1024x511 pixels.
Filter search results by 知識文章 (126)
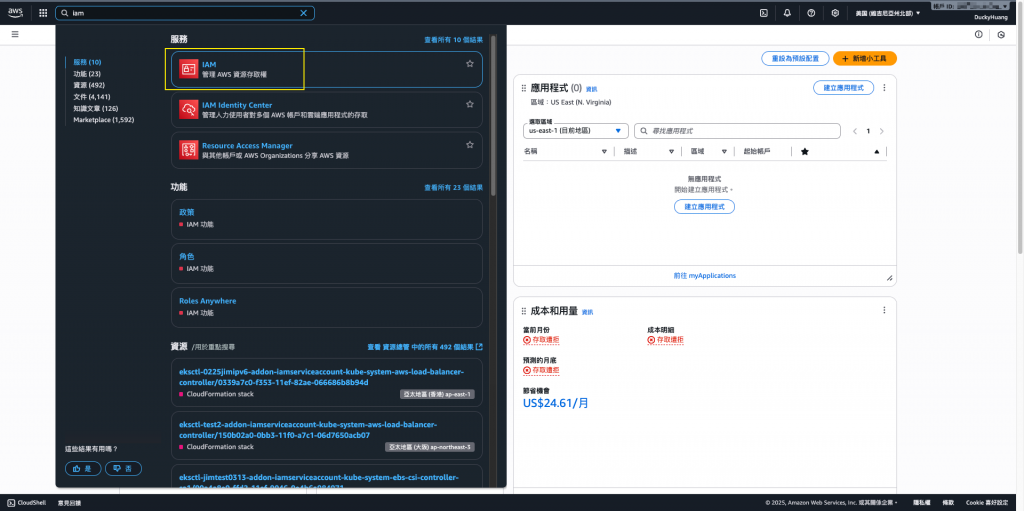tap(95, 108)
